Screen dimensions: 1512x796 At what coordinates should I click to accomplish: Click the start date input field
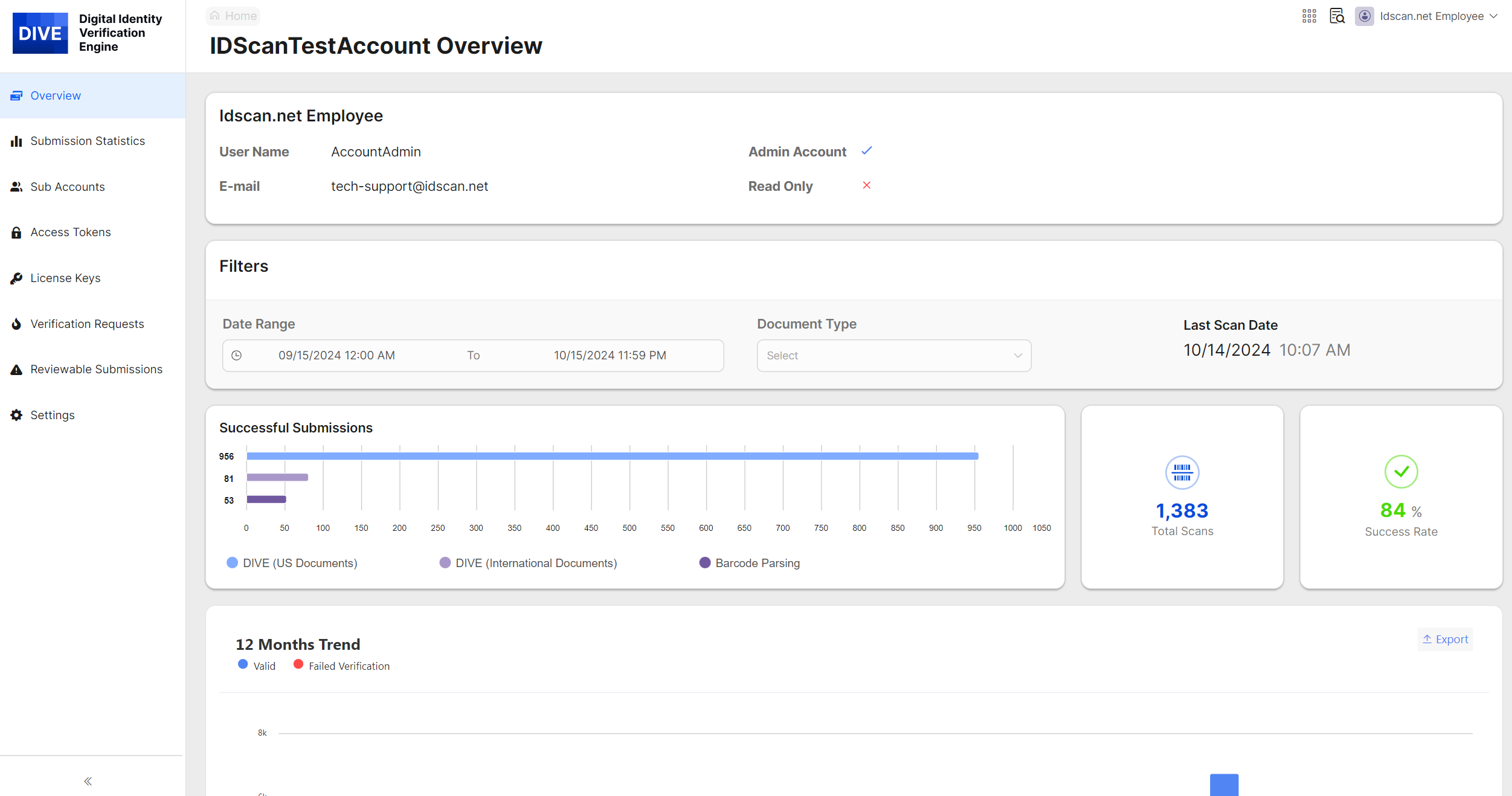click(336, 356)
